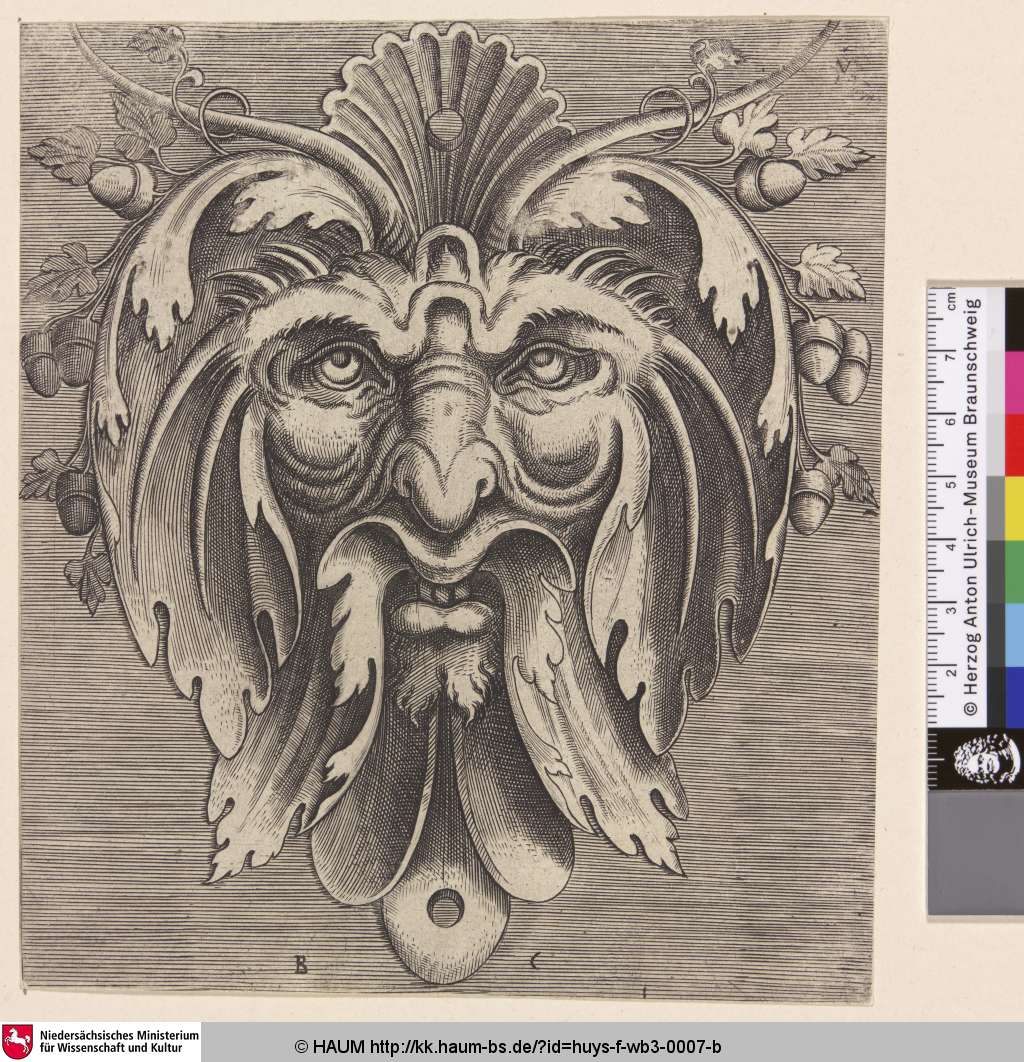Screen dimensions: 1024x1062
Task: Pick the yellow patch on the color chart
Action: click(1014, 508)
